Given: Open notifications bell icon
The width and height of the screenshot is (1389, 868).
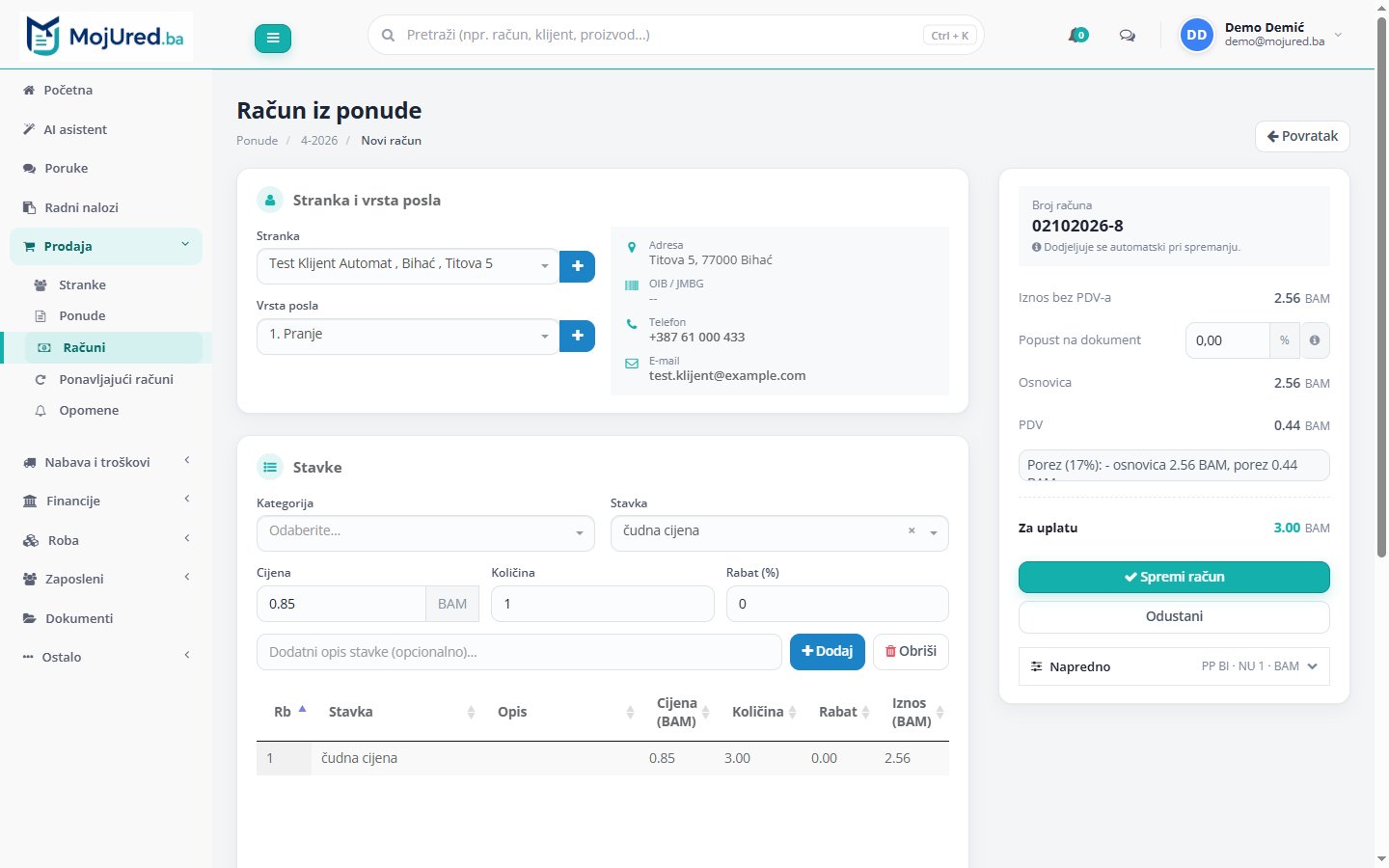Looking at the screenshot, I should 1077,36.
